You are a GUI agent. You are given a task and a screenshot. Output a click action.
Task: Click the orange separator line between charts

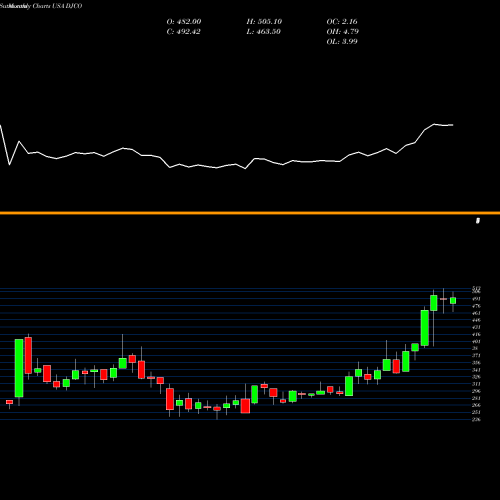coord(250,213)
